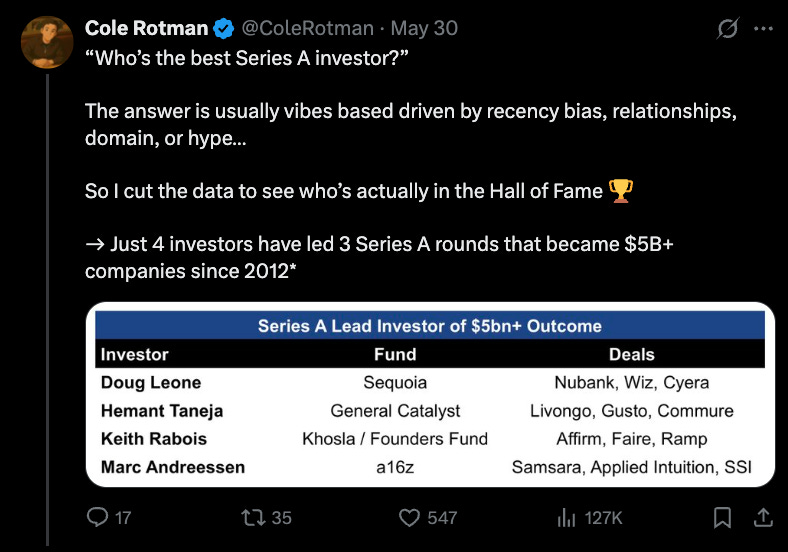Repost the tweet via retweet icon

(253, 517)
